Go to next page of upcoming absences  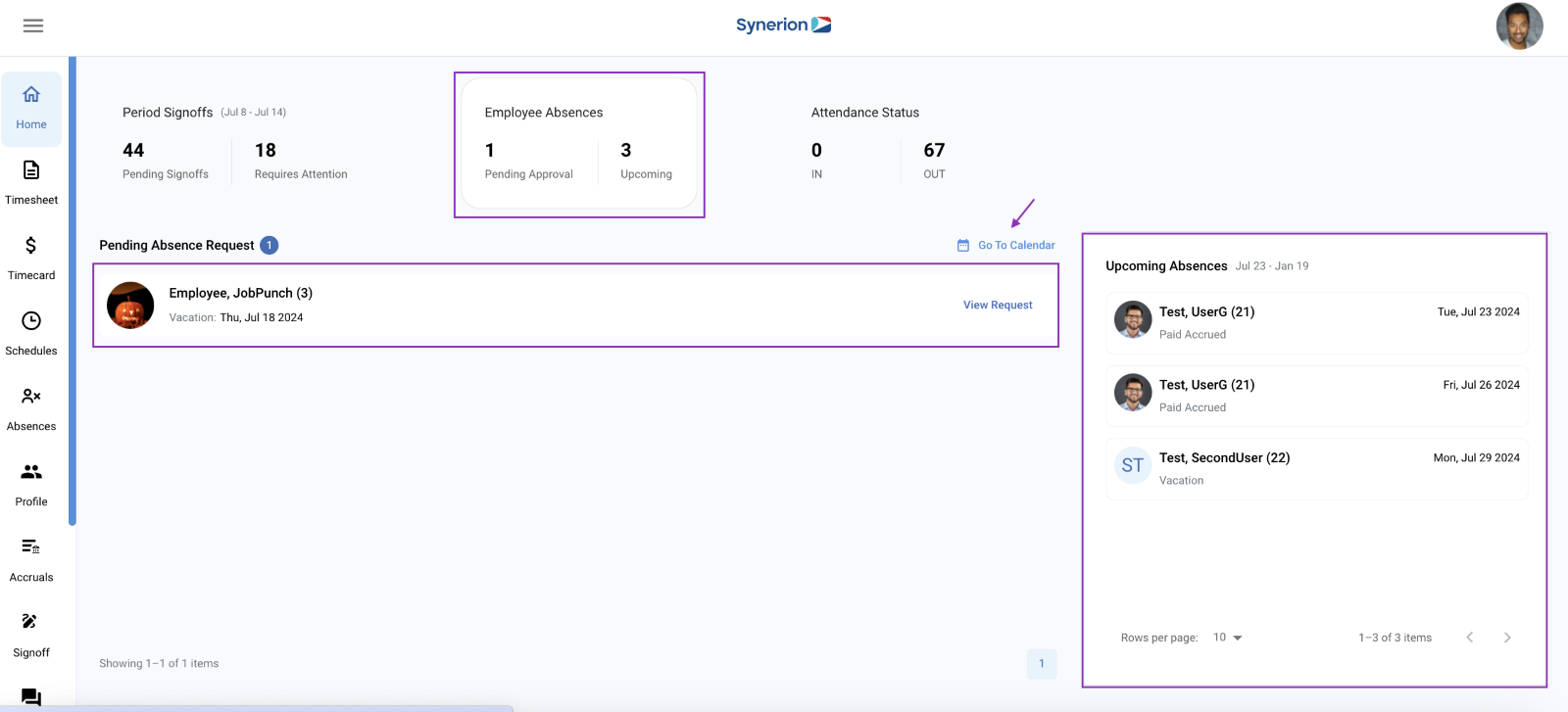[x=1507, y=638]
